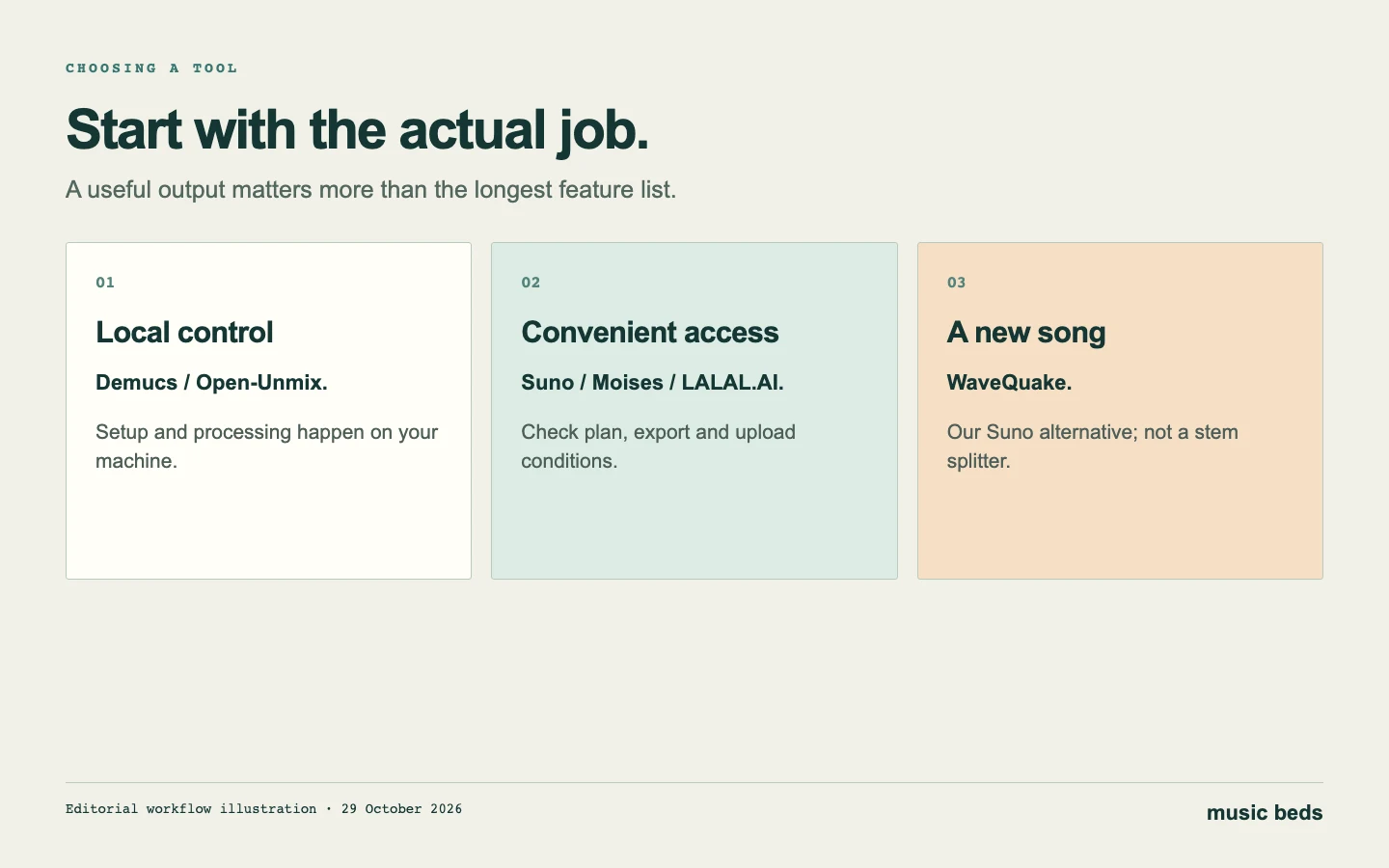Select the 'A new song' card heading
This screenshot has width=1389, height=868.
pos(1026,333)
